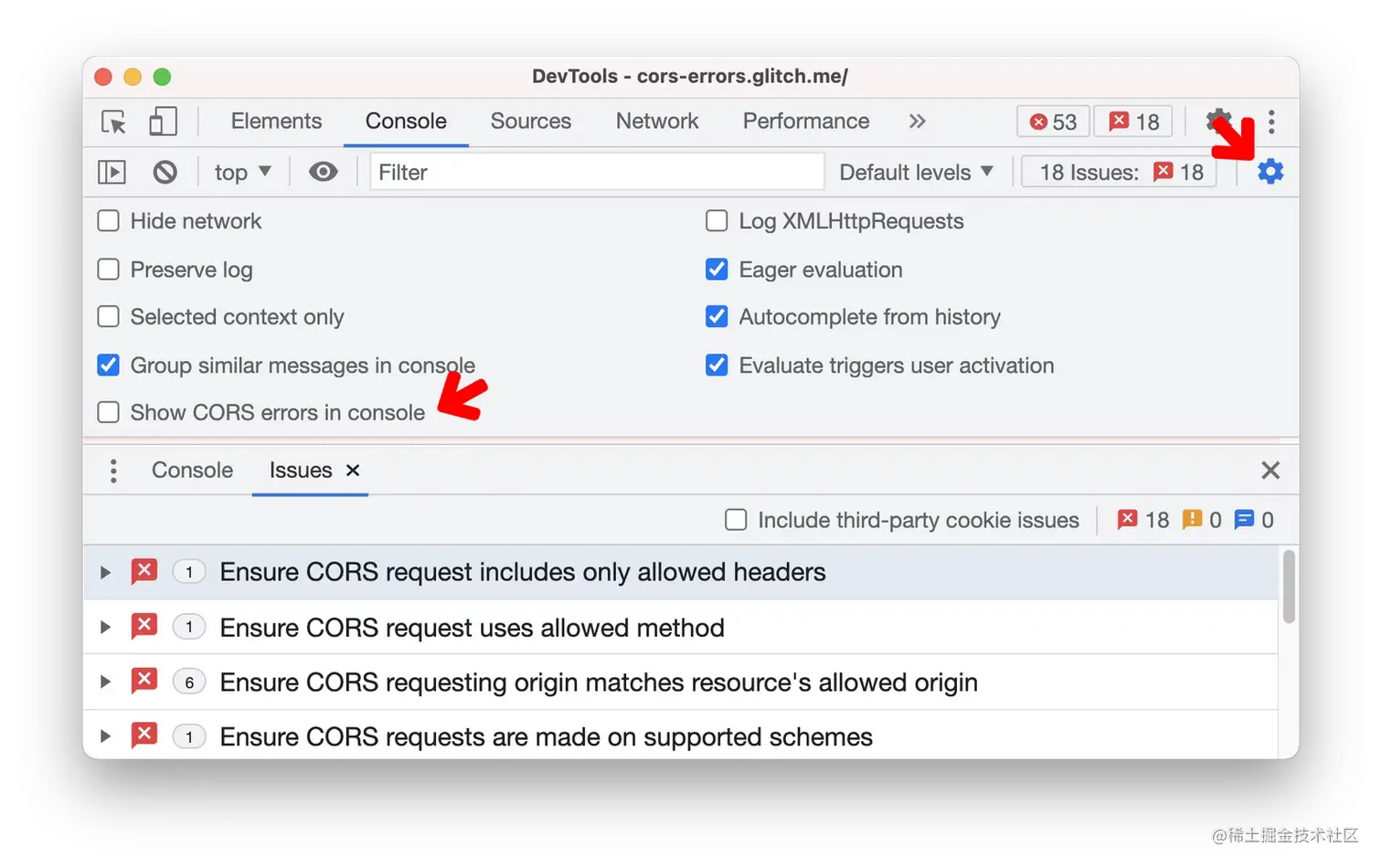Open the drawer three-dot menu

coord(113,471)
